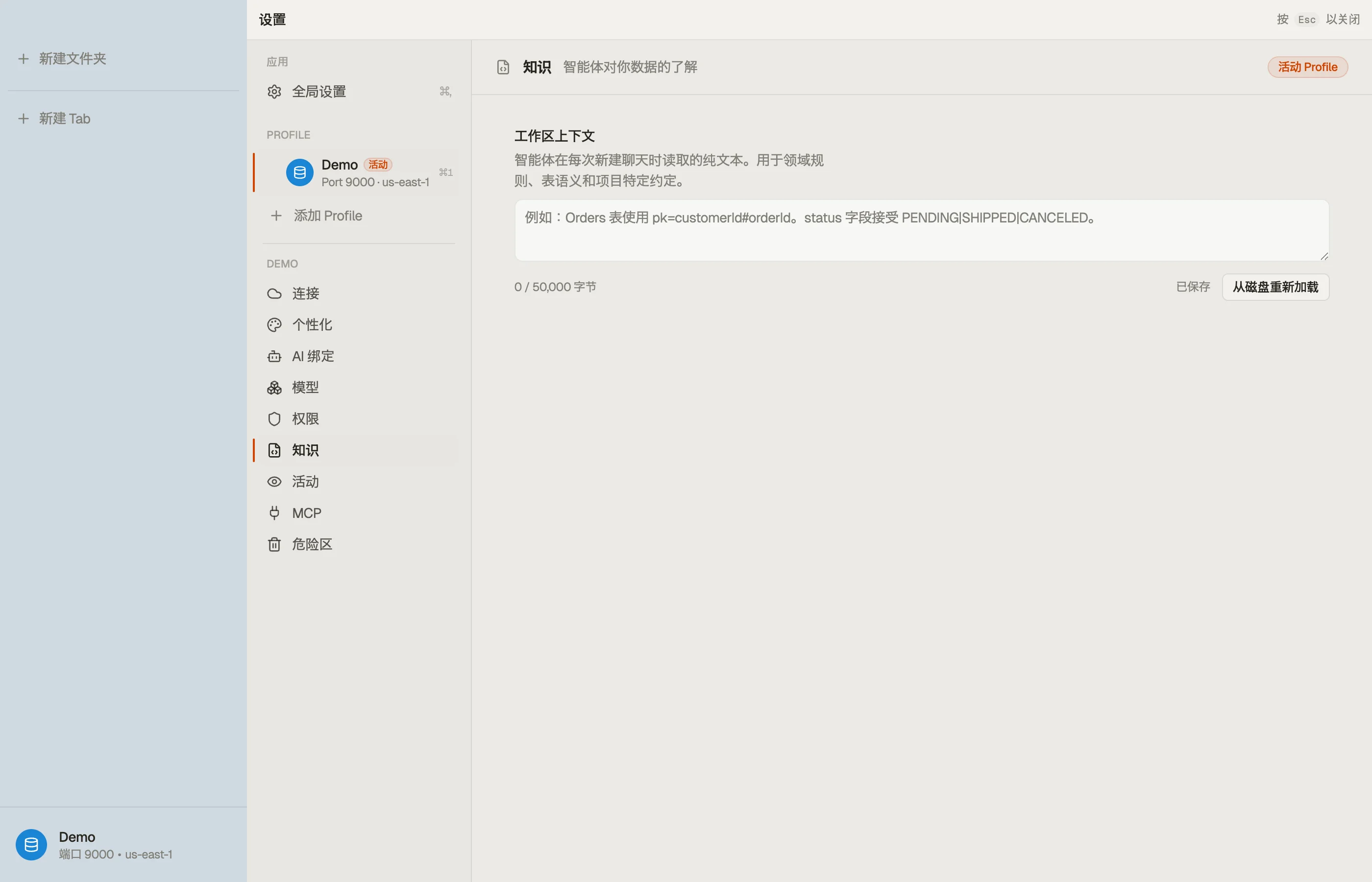The image size is (1372, 882).
Task: Click the 活动 Profile badge in header
Action: (1307, 67)
